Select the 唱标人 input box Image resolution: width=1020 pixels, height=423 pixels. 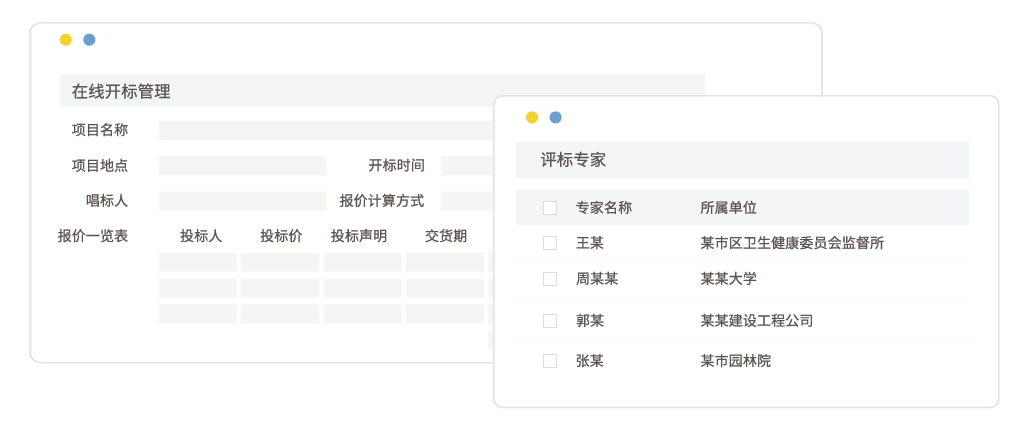point(242,201)
